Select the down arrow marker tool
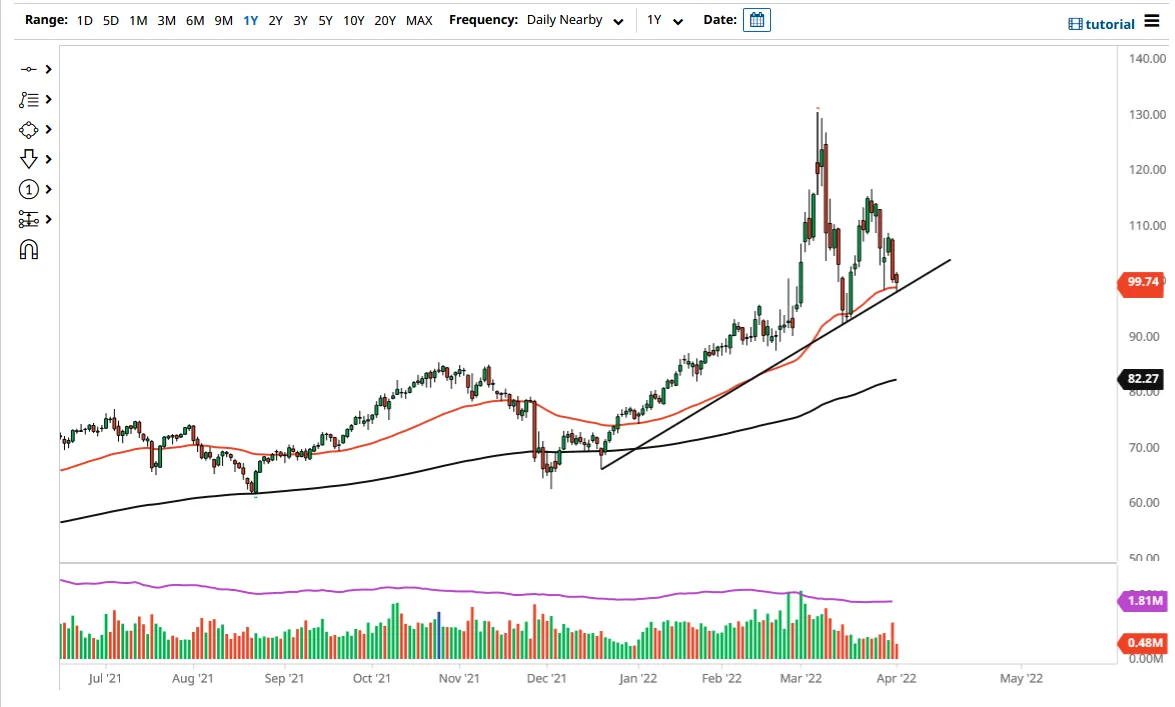The height and width of the screenshot is (707, 1175). point(28,159)
